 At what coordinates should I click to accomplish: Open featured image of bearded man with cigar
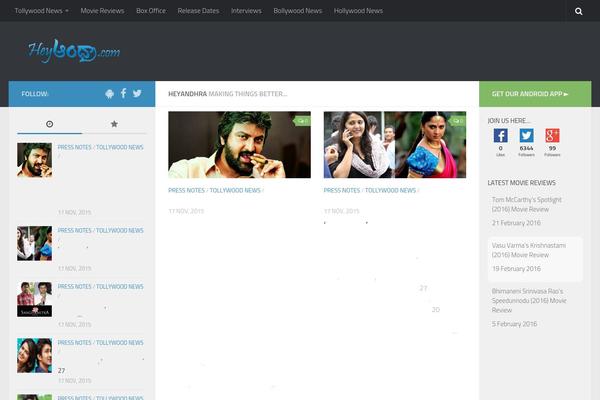[240, 145]
